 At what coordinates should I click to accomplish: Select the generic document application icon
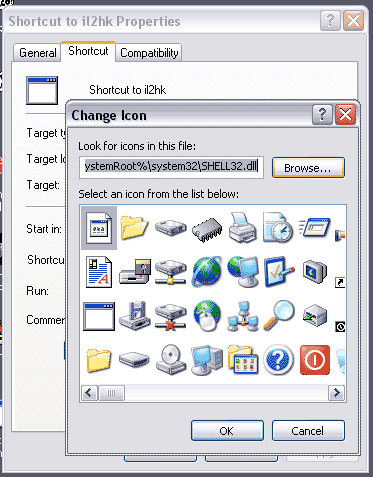[x=99, y=228]
